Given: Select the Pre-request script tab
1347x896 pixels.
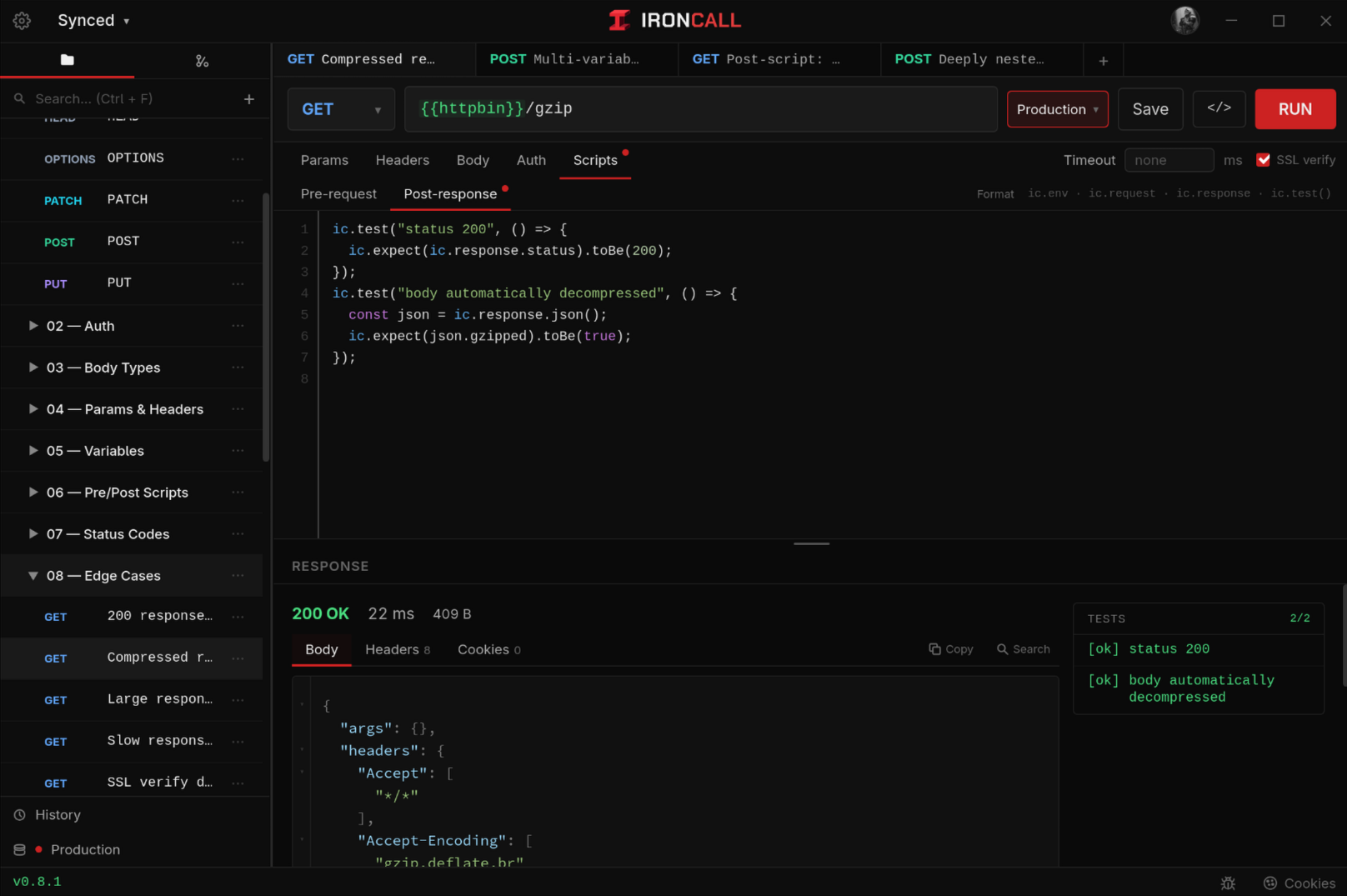Looking at the screenshot, I should coord(338,194).
